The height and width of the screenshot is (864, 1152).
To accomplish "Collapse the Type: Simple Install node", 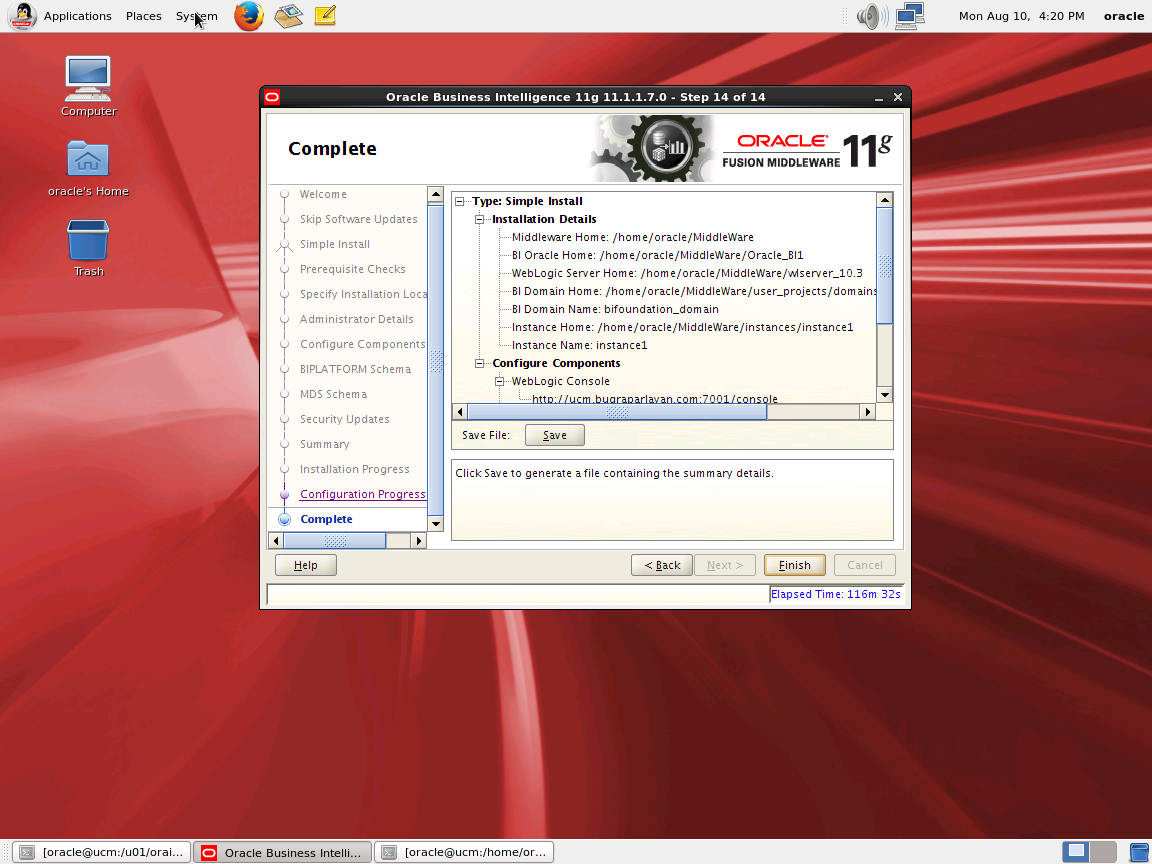I will [x=460, y=201].
